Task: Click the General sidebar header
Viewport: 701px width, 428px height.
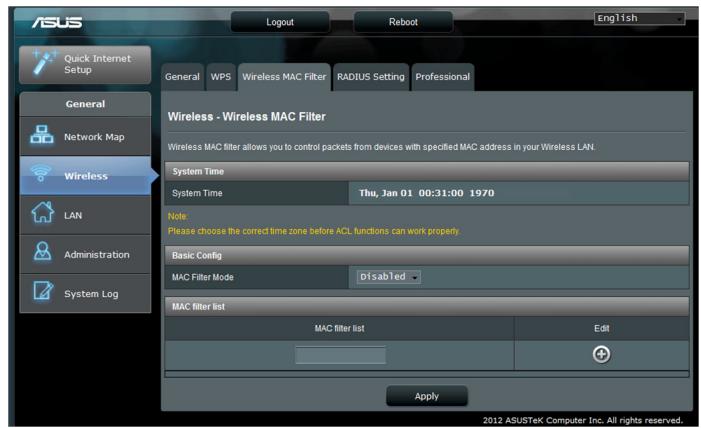Action: [x=85, y=104]
